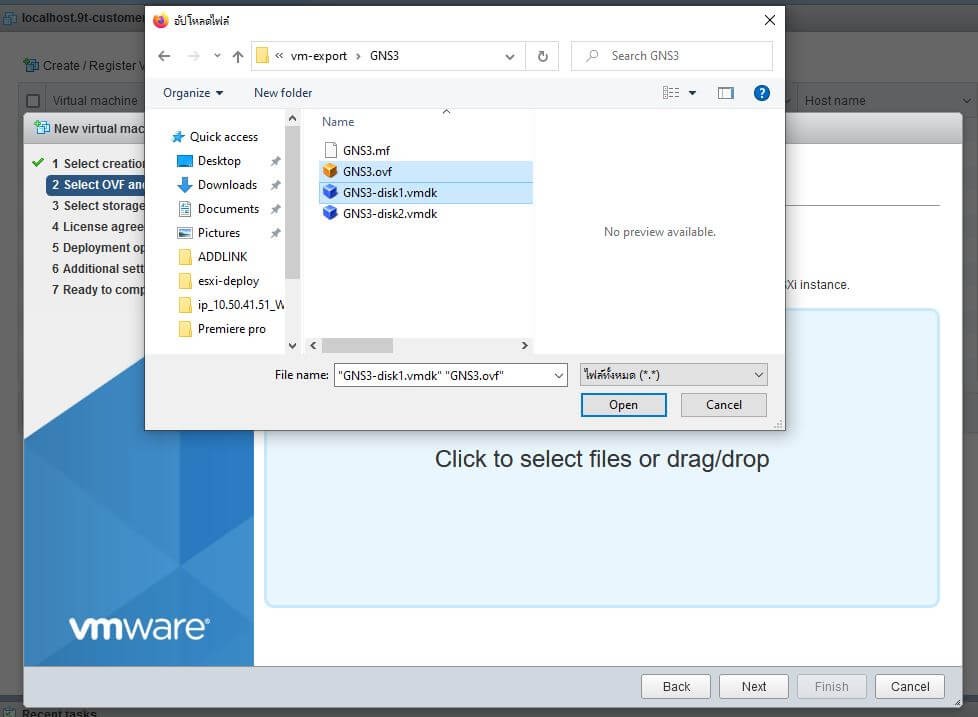Go to step 1 Select creation type

97,163
